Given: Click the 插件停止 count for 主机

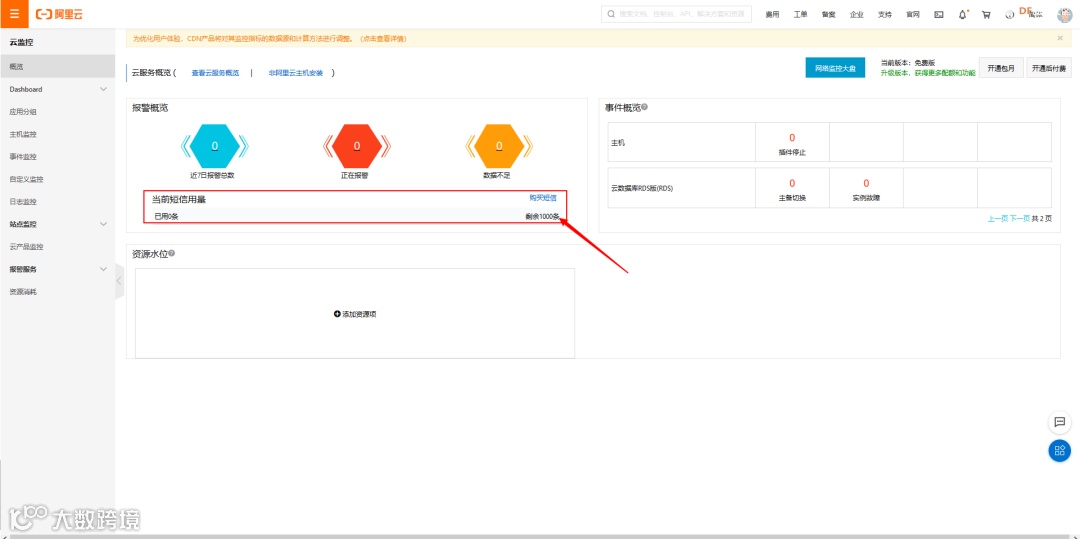Looking at the screenshot, I should [x=792, y=138].
